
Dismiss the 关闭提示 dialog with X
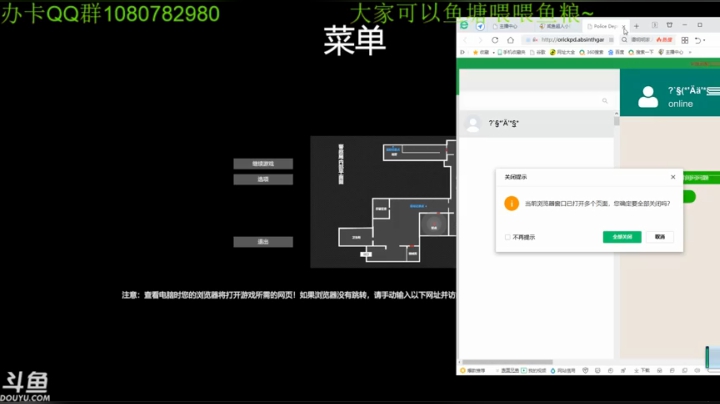coord(673,177)
